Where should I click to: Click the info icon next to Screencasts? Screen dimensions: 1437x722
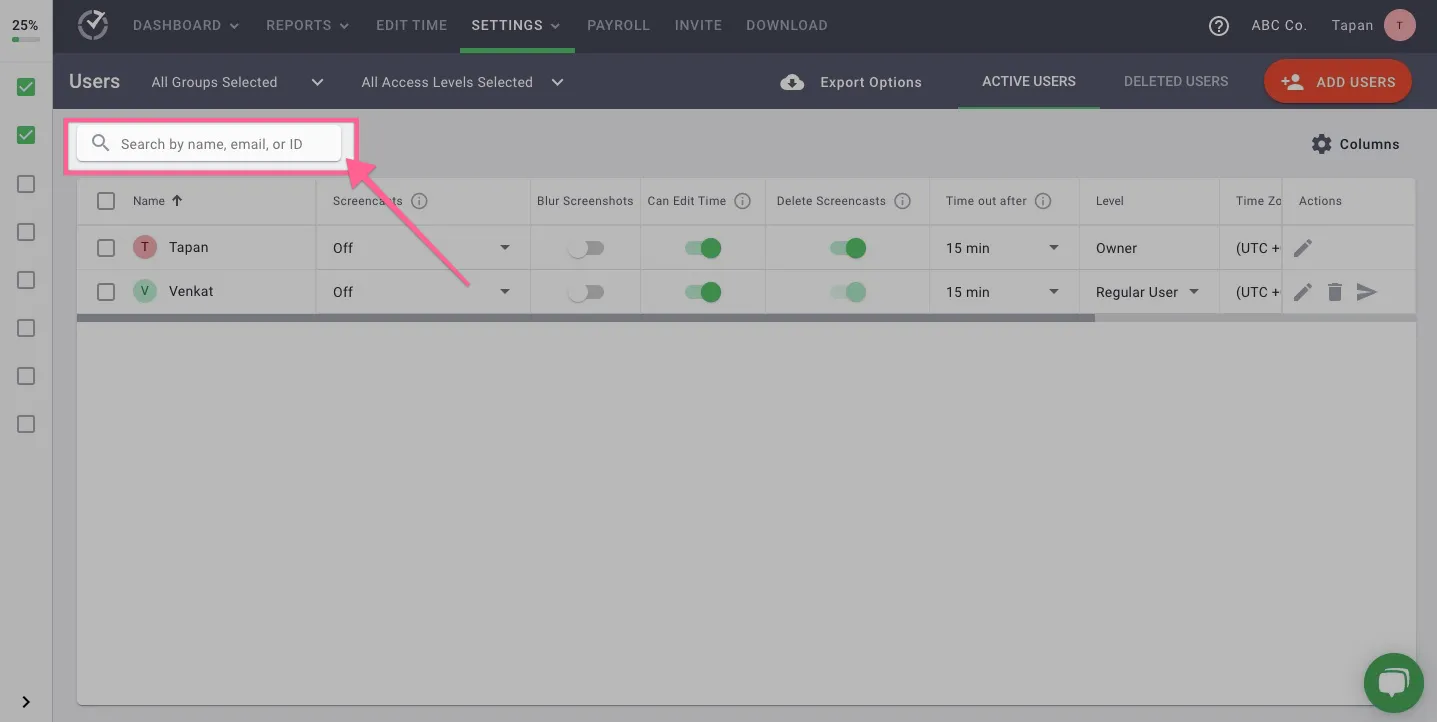419,201
